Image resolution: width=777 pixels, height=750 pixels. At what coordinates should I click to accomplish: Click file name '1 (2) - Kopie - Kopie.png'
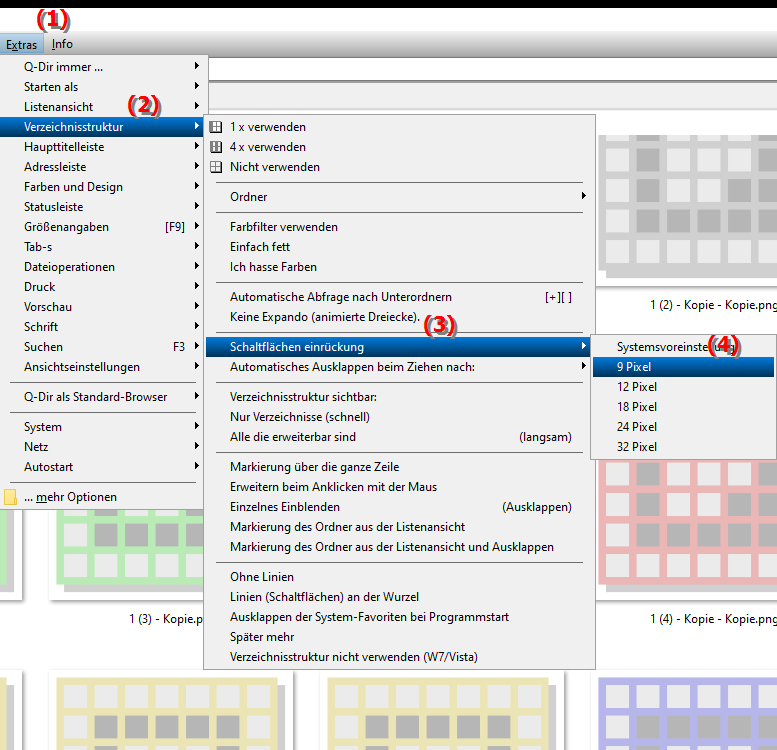point(714,305)
